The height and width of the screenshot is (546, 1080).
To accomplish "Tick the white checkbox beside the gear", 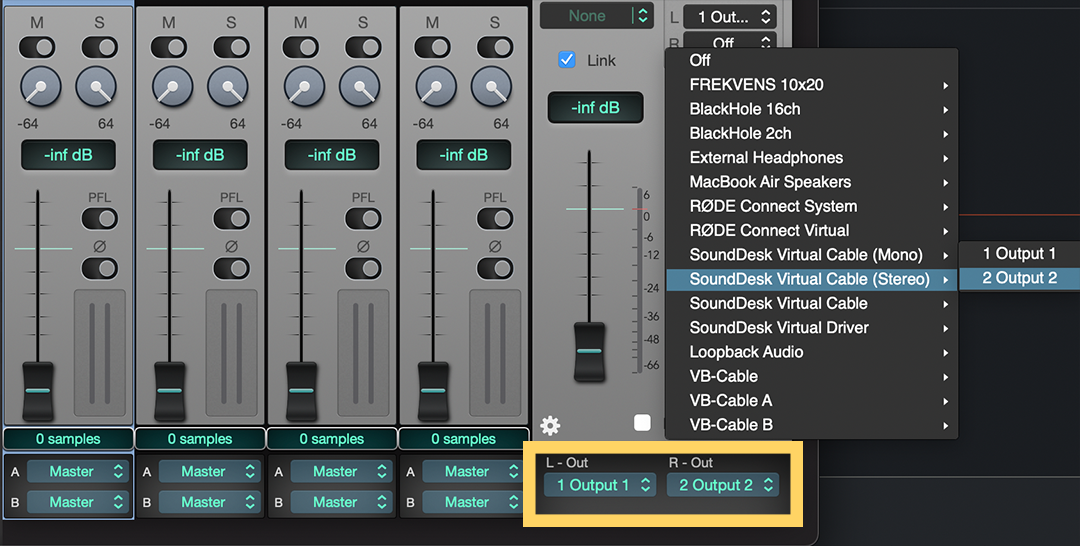I will pos(642,422).
